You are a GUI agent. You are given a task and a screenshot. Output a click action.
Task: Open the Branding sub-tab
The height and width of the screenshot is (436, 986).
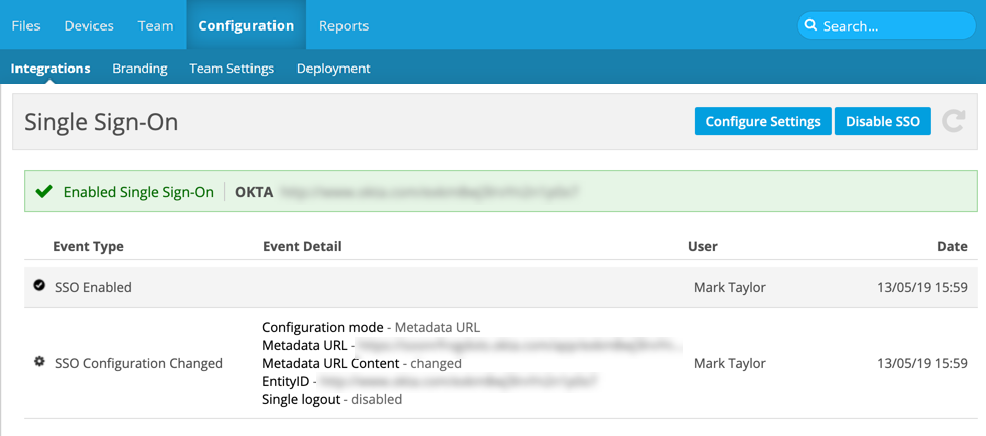pos(140,69)
